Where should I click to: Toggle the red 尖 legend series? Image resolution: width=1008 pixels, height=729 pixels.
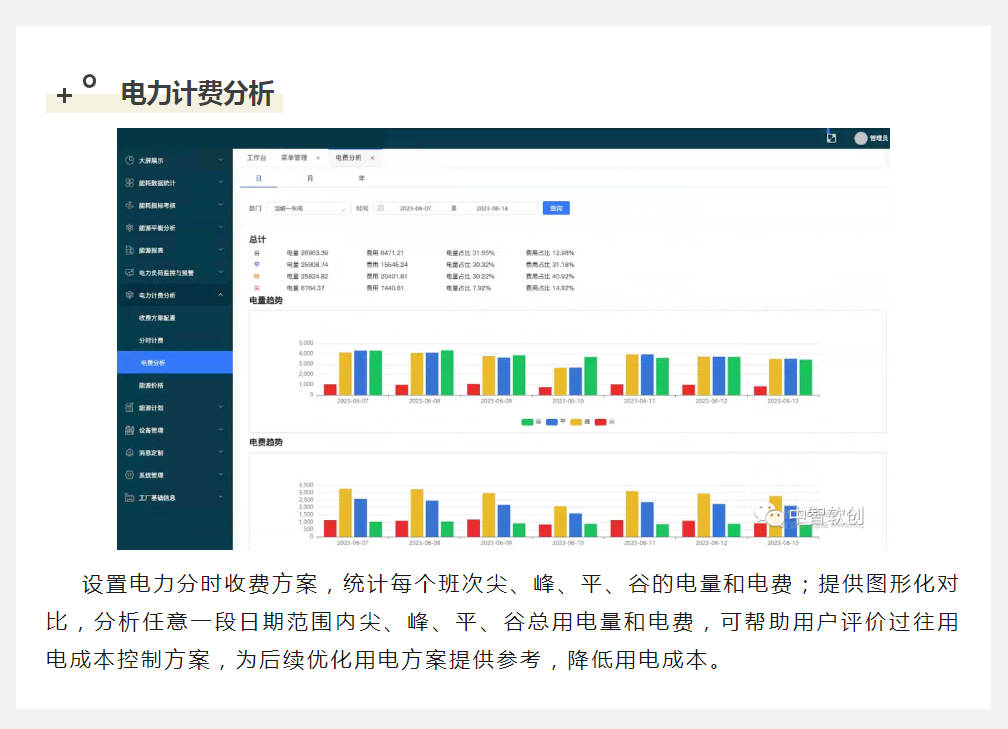click(601, 423)
